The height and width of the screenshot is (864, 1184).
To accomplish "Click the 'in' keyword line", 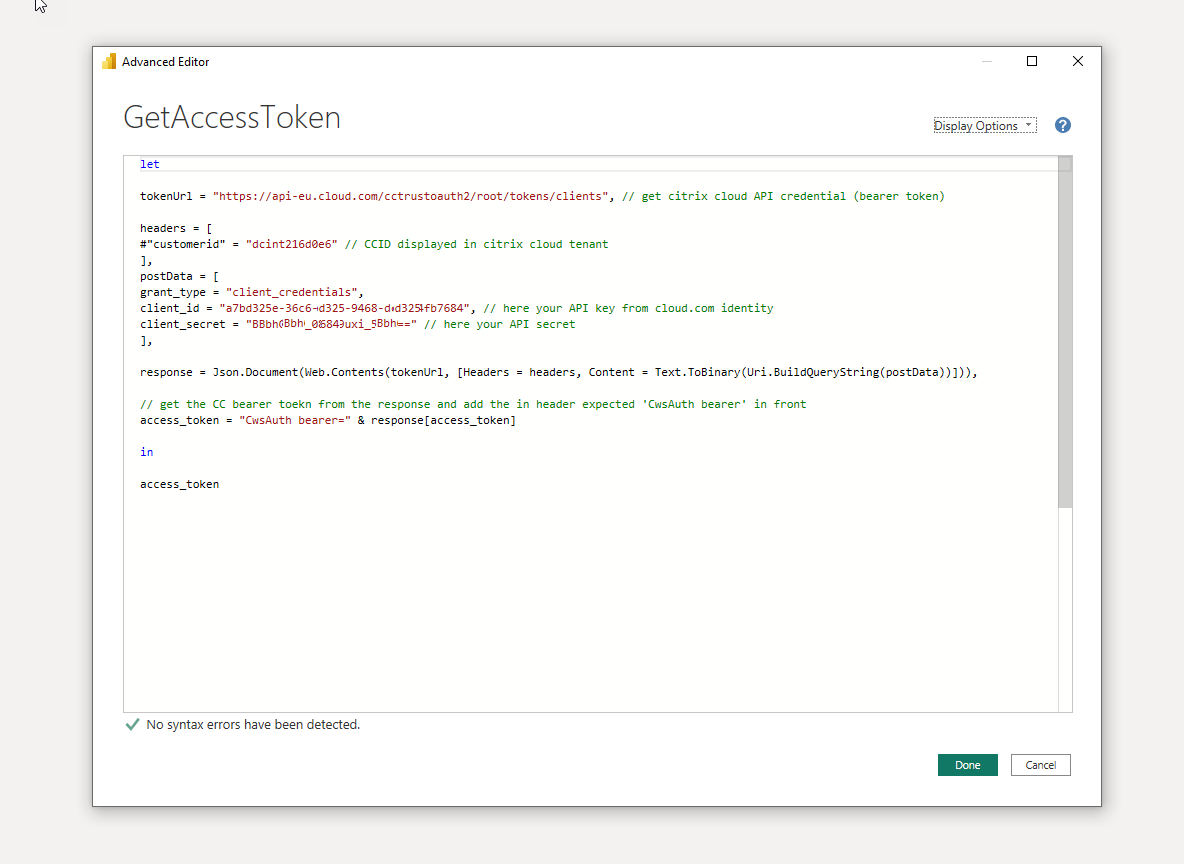I will (146, 452).
